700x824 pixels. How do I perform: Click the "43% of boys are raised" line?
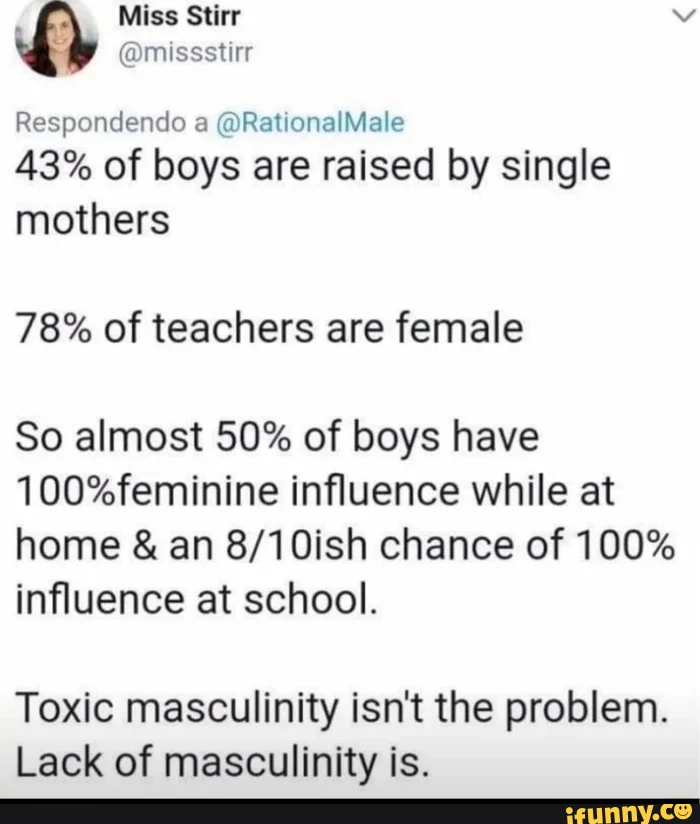click(x=311, y=166)
